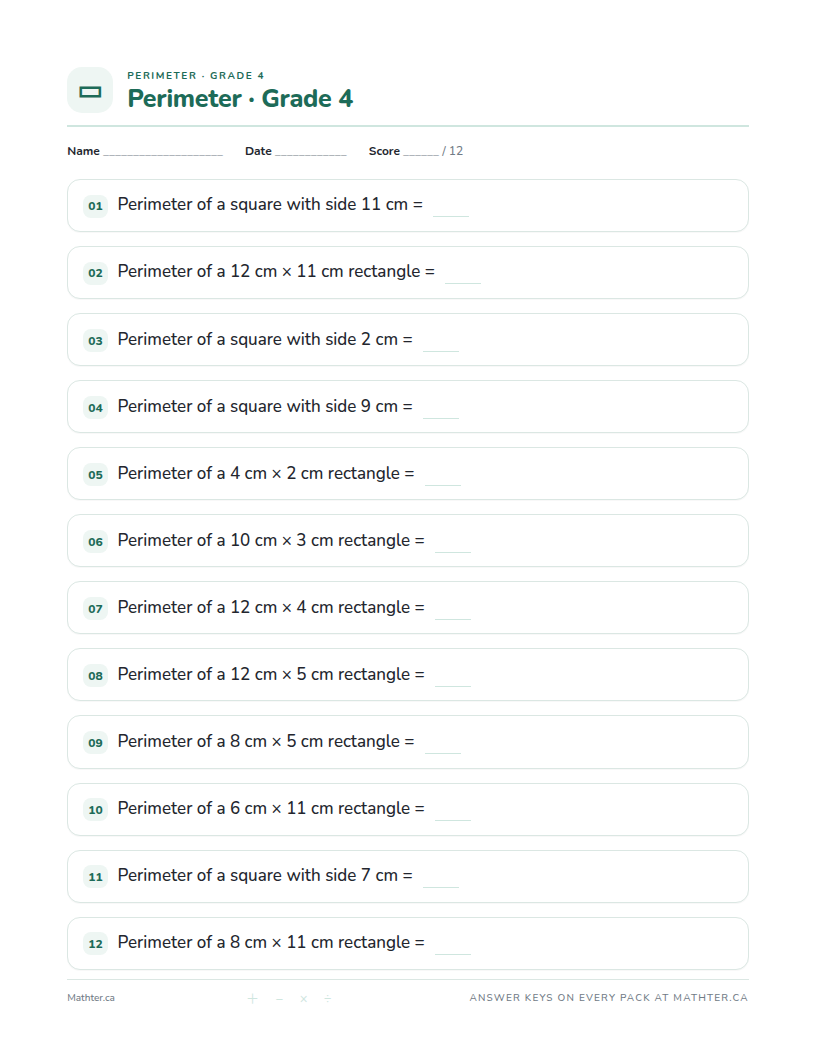This screenshot has height=1056, width=816.
Task: Select the text "Perimeter of a 10 cm × 3 cm rectangle ="
Action: click(x=271, y=540)
